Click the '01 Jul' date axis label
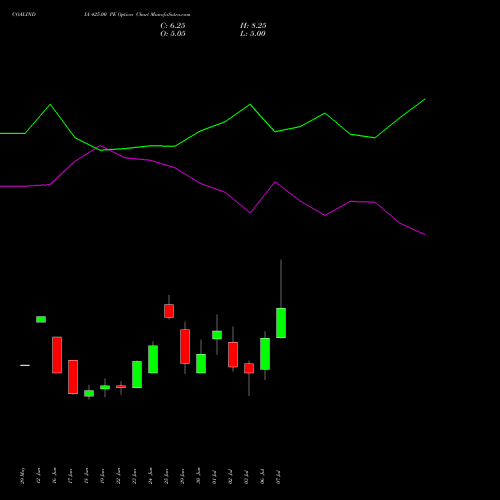The height and width of the screenshot is (500, 500). (215, 477)
